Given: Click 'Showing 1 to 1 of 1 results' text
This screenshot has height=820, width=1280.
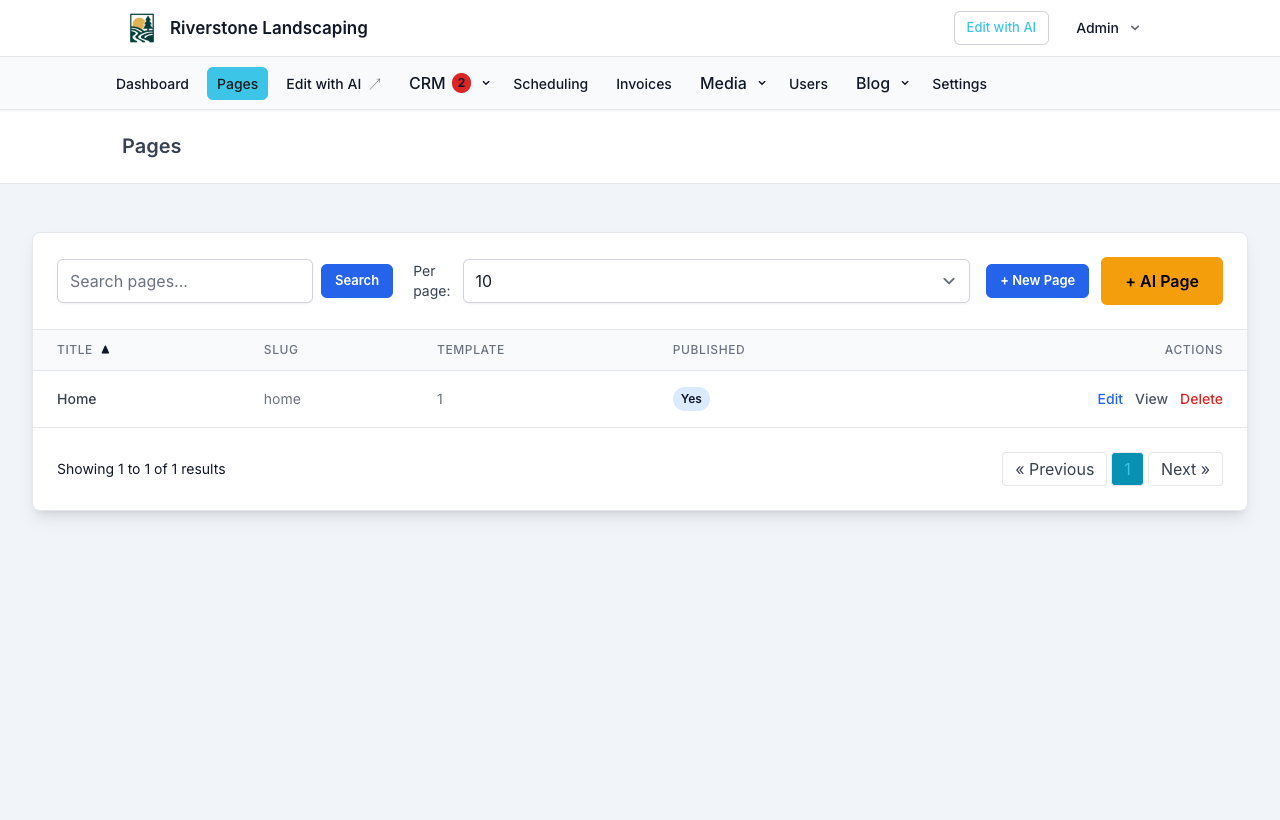Looking at the screenshot, I should click(x=141, y=469).
